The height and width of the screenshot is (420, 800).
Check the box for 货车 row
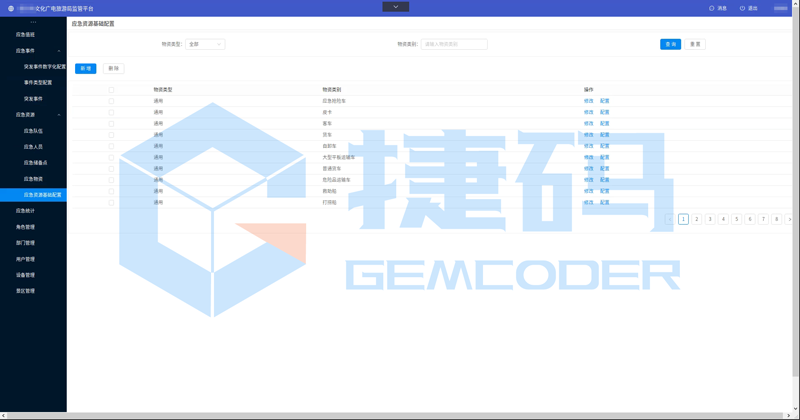(x=111, y=135)
